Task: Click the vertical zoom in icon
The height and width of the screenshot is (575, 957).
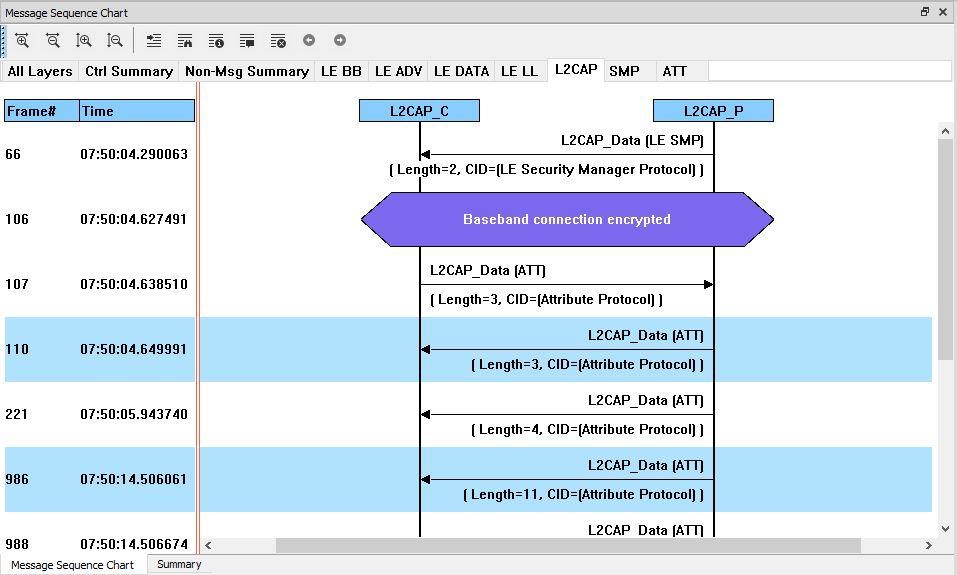Action: click(84, 41)
